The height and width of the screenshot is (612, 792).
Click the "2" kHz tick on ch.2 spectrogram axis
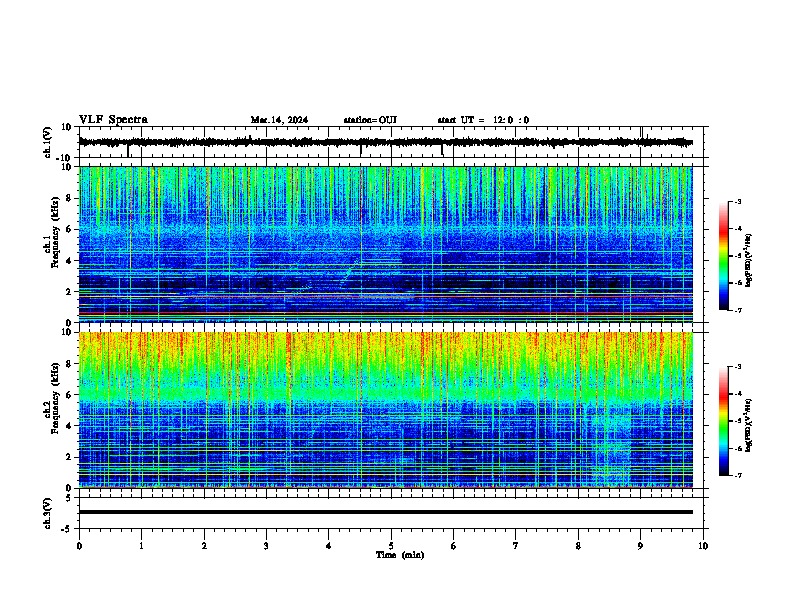(69, 457)
